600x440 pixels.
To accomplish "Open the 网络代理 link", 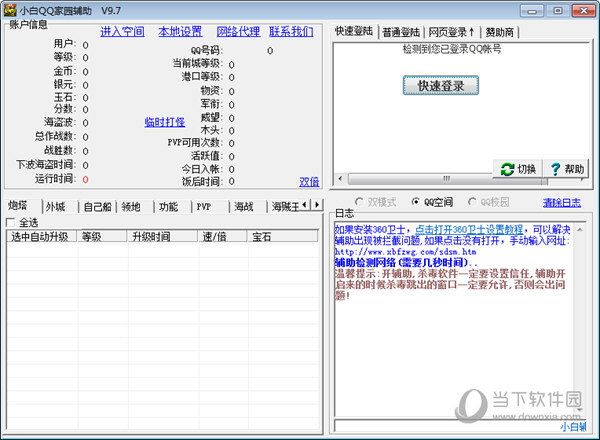I will [238, 31].
